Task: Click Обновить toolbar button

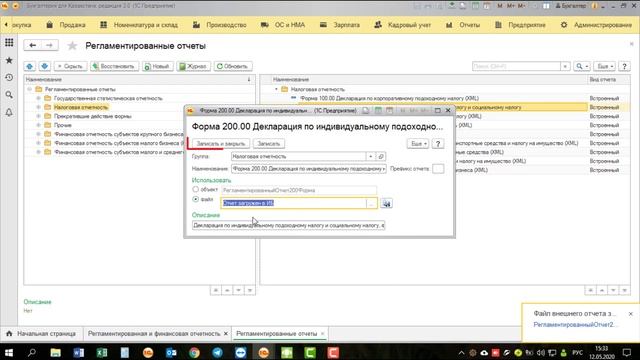Action: [x=233, y=66]
